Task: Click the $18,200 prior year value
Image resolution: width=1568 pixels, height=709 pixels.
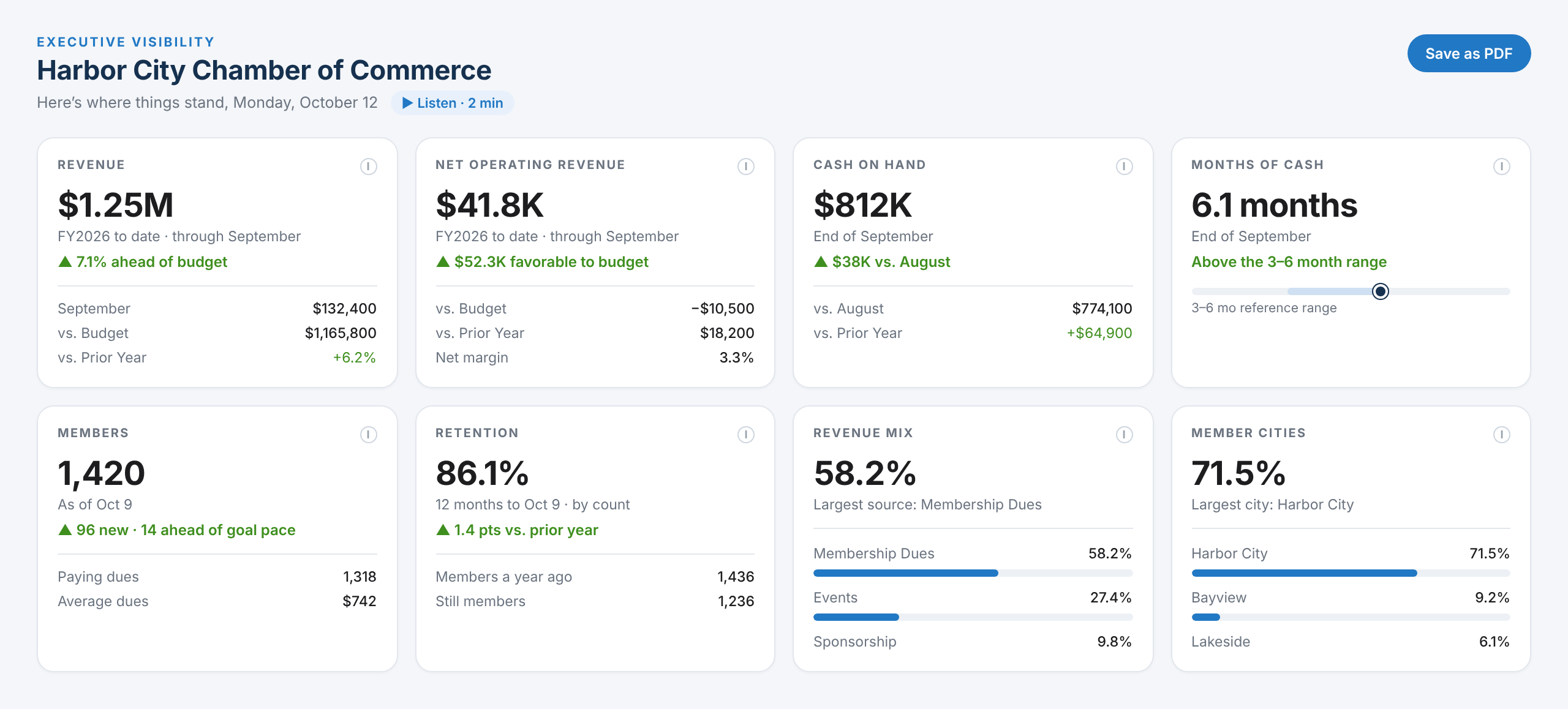Action: click(727, 333)
